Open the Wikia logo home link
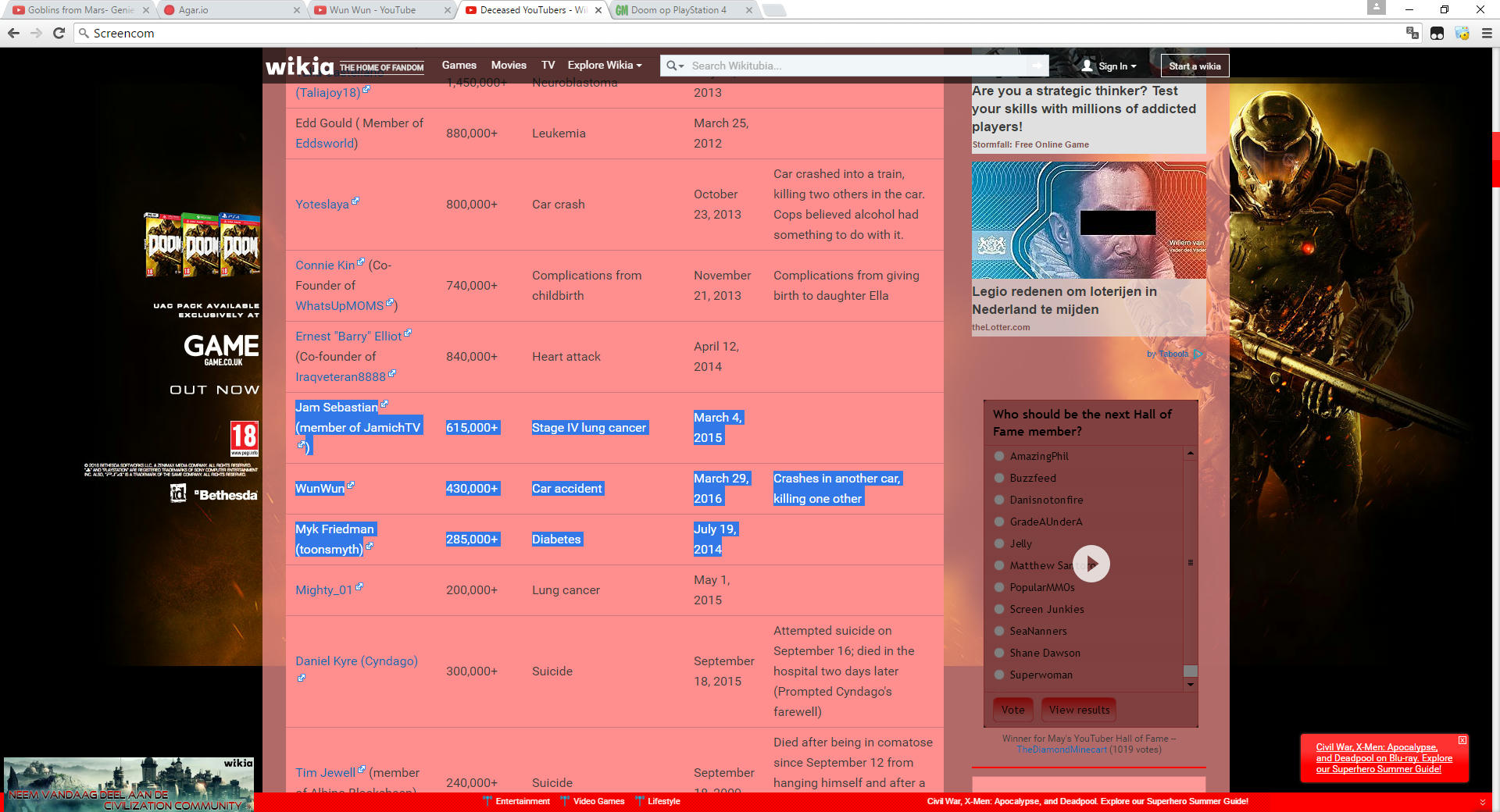Viewport: 1500px width, 812px height. coord(299,66)
